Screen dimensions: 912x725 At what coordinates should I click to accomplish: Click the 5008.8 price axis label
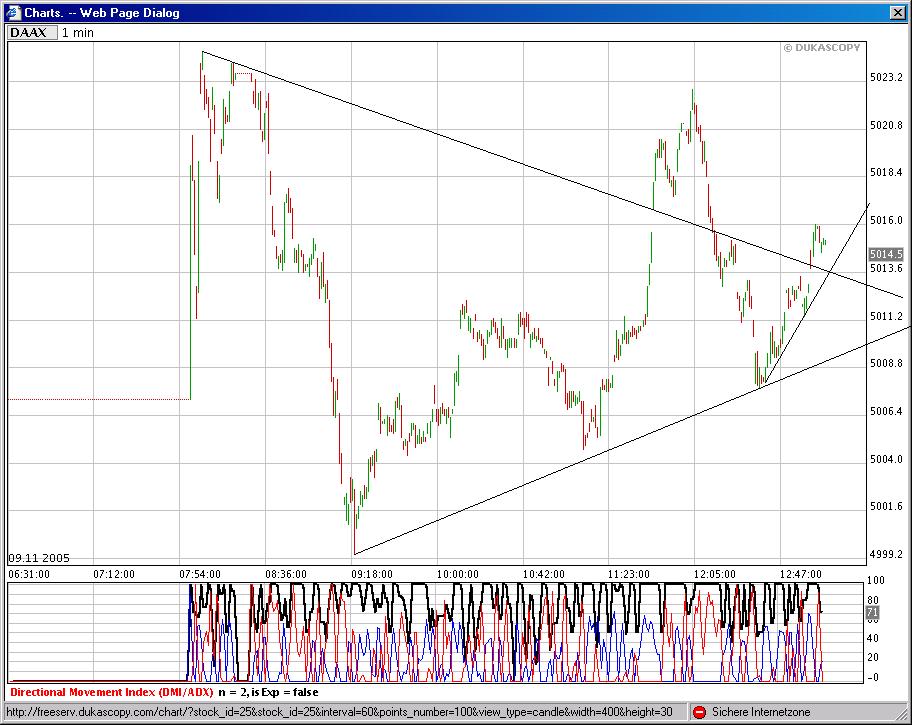click(x=886, y=363)
